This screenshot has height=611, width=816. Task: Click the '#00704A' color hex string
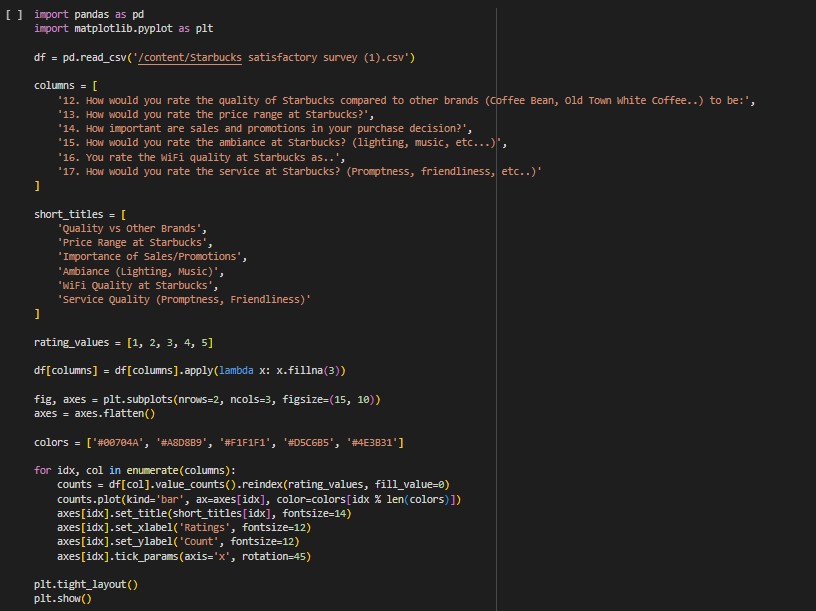click(x=123, y=442)
